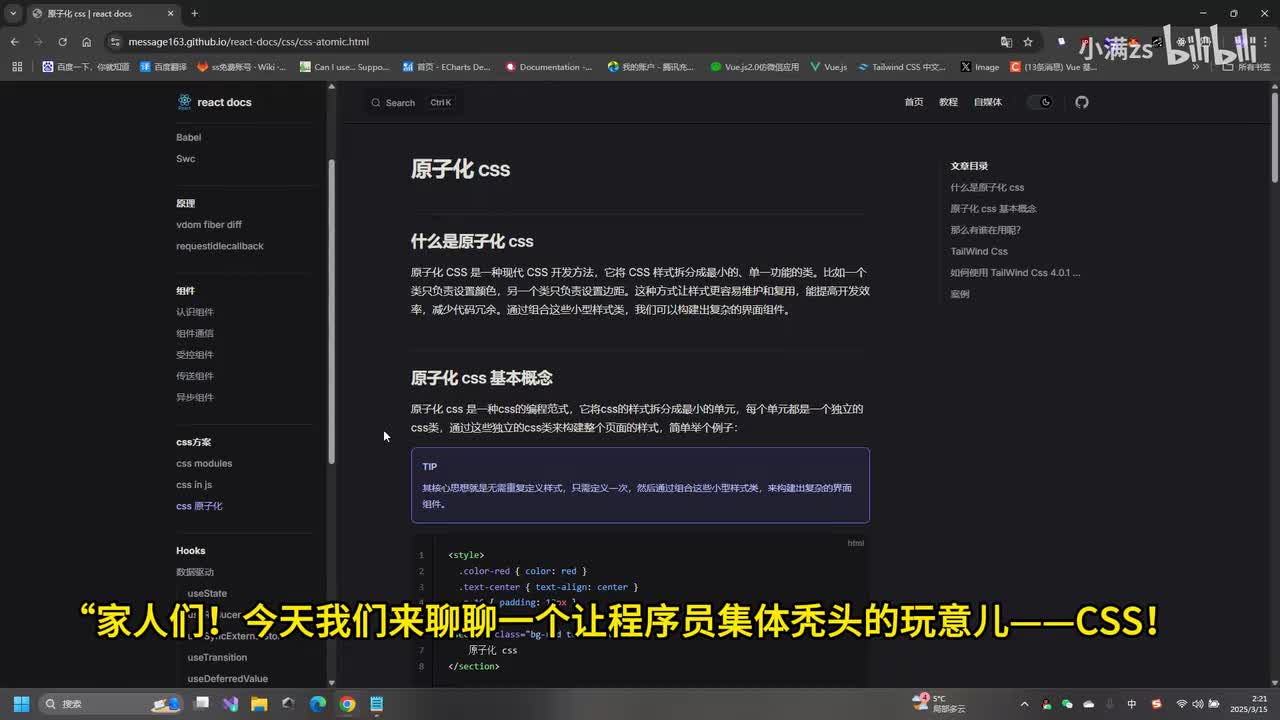Open useState under 数据驱动
1280x720 pixels.
pyautogui.click(x=207, y=594)
